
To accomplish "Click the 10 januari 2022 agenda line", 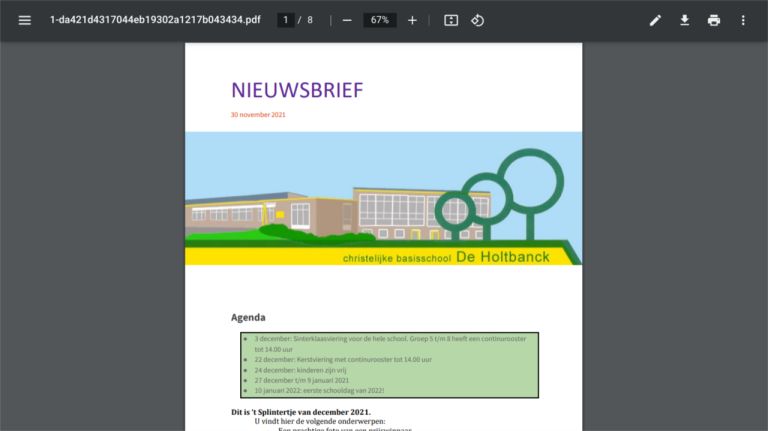I will [x=319, y=390].
